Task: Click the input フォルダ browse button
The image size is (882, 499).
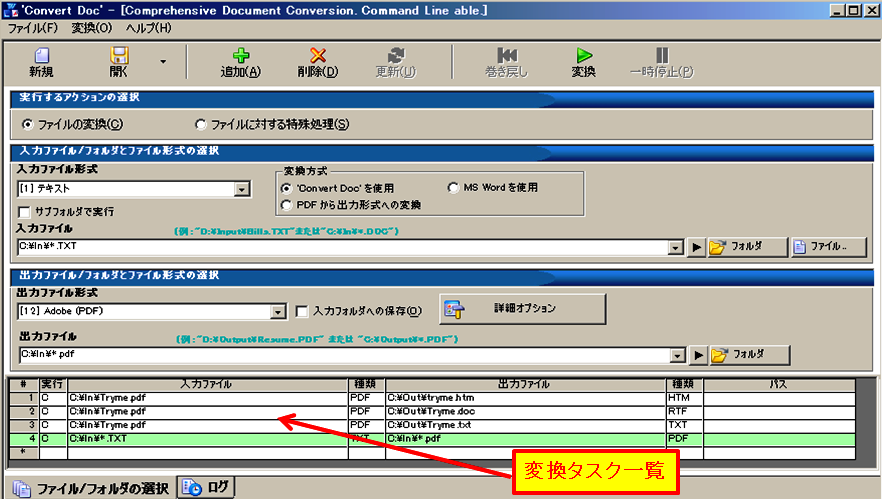Action: coord(747,247)
